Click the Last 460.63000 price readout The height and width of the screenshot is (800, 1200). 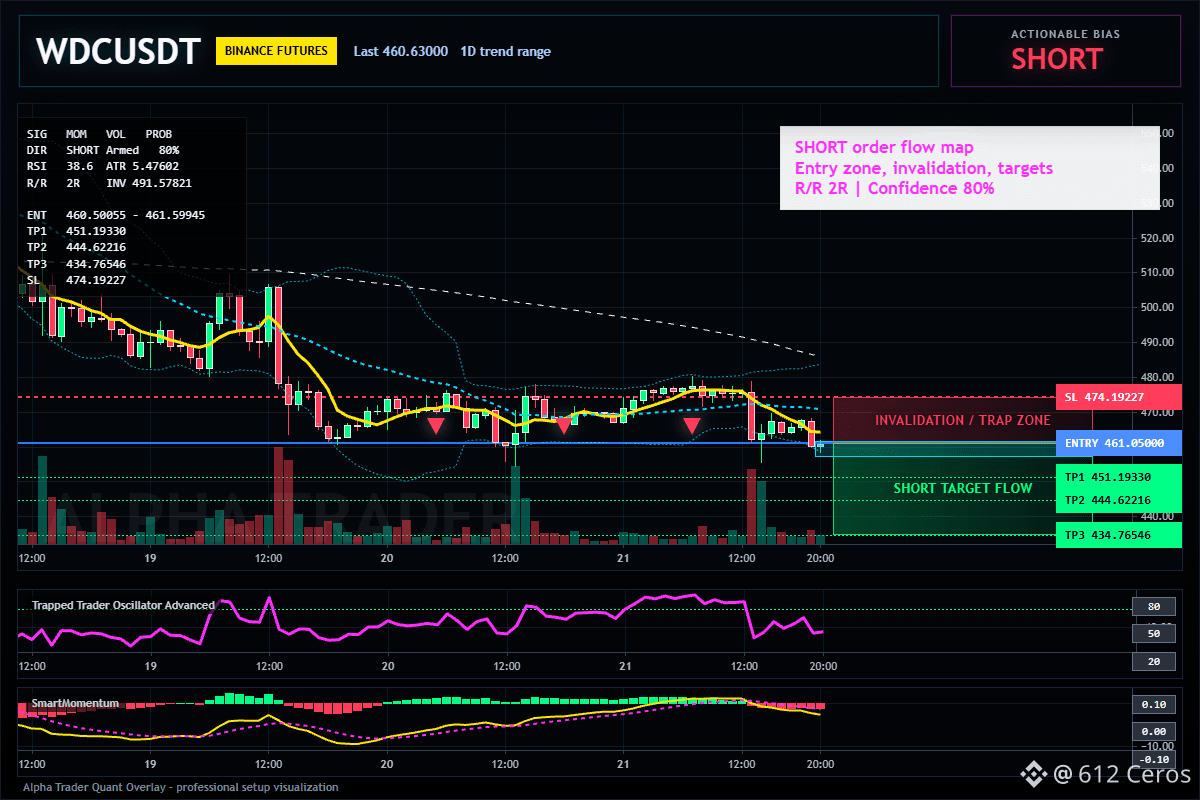[x=401, y=51]
